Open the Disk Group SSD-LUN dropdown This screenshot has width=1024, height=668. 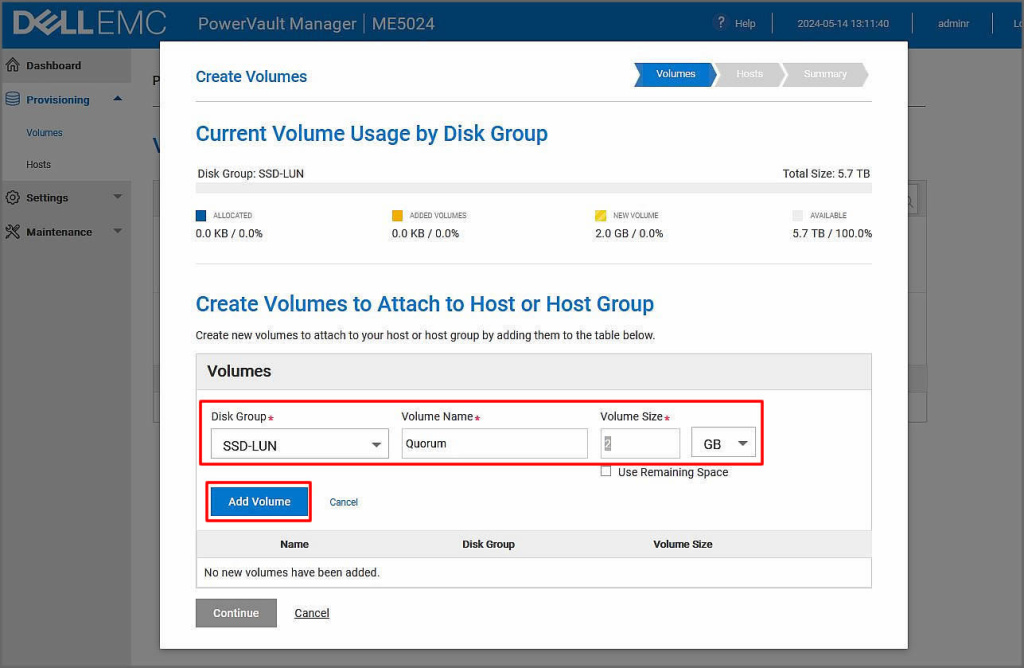tap(299, 445)
